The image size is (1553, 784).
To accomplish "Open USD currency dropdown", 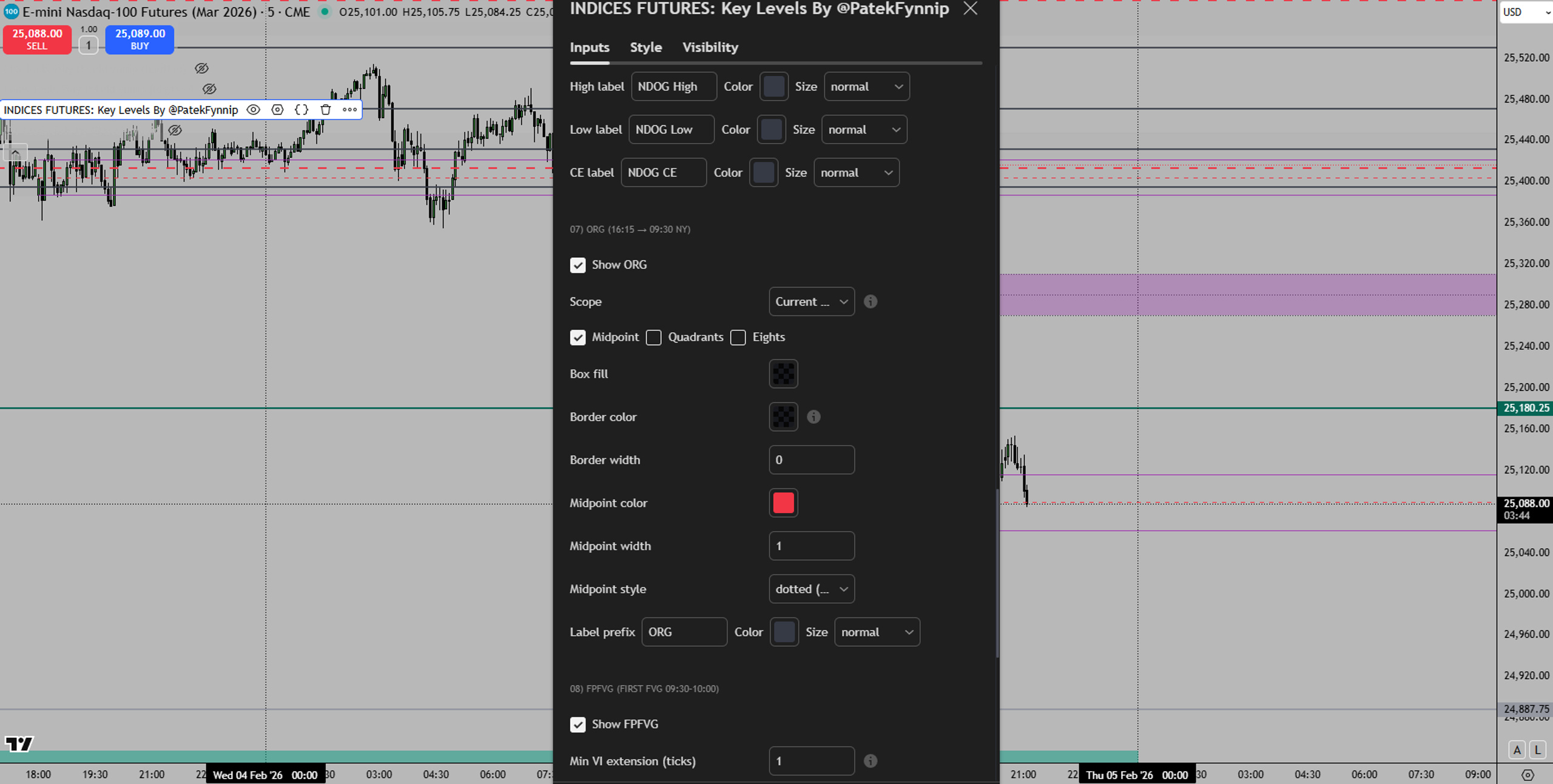I will 1526,12.
